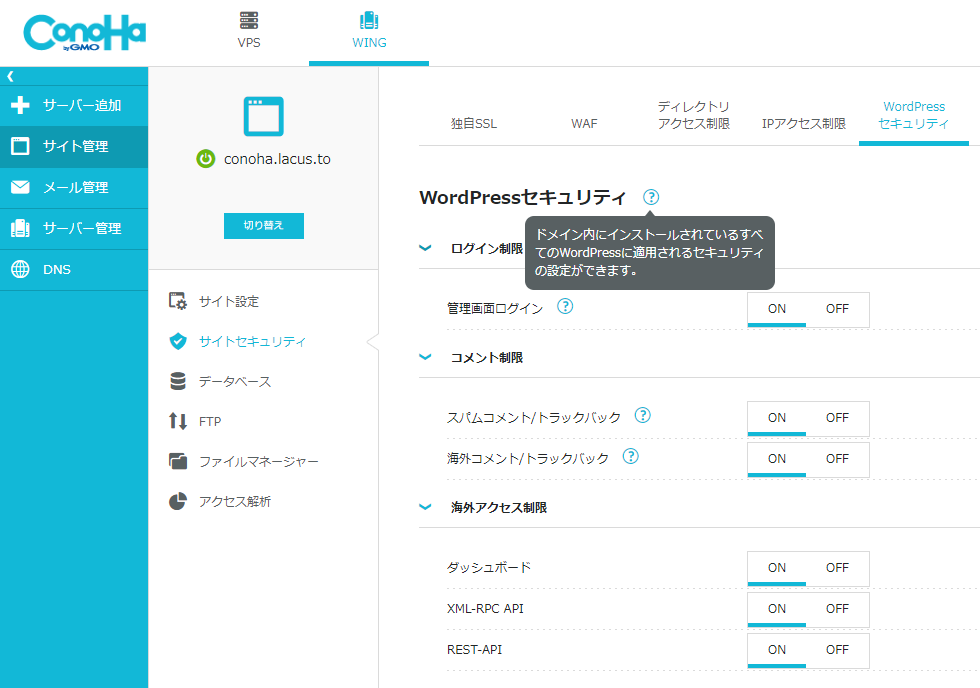
Task: Click the help icon next to 管理画面ログイン
Action: 565,307
